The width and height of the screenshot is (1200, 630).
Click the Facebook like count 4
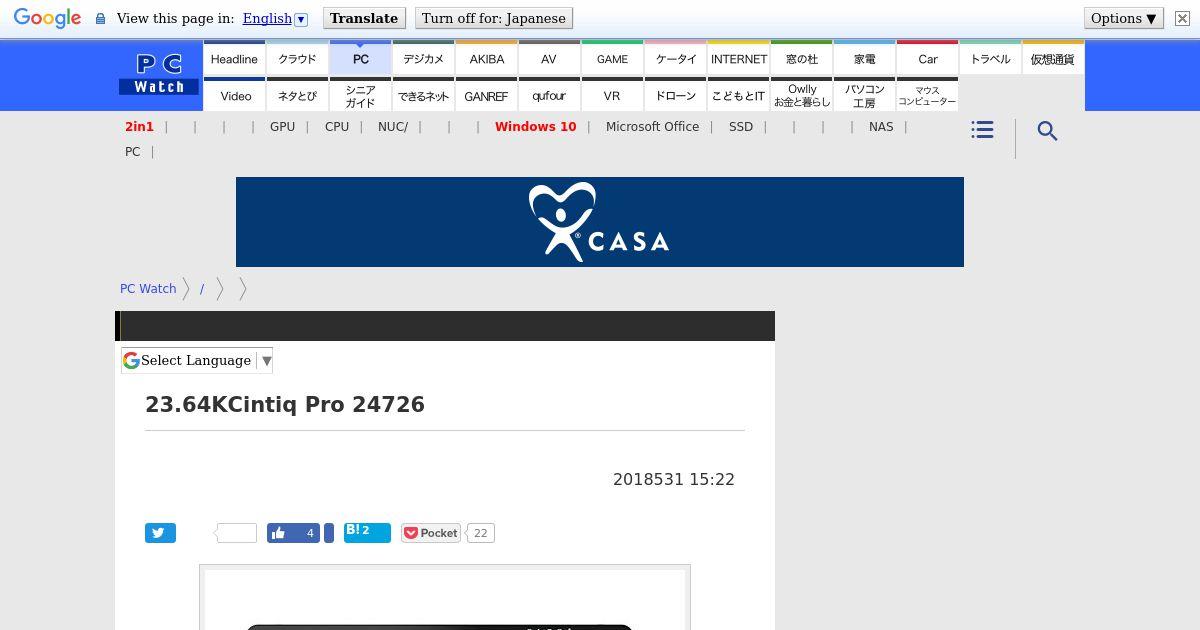(x=310, y=533)
